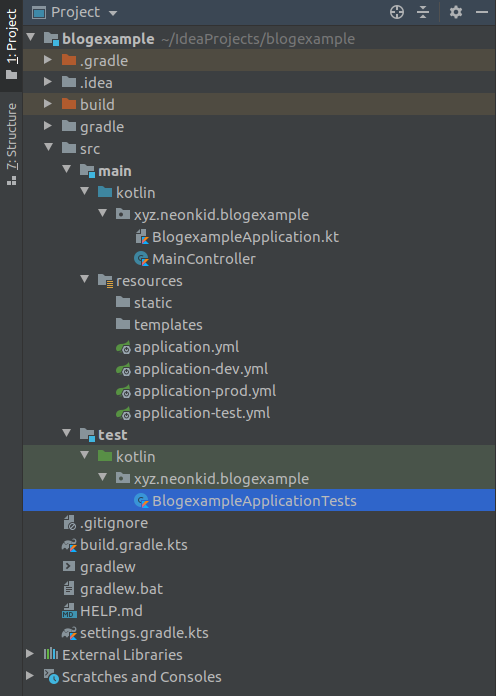Hide the Project tool window with minus icon

[x=482, y=12]
